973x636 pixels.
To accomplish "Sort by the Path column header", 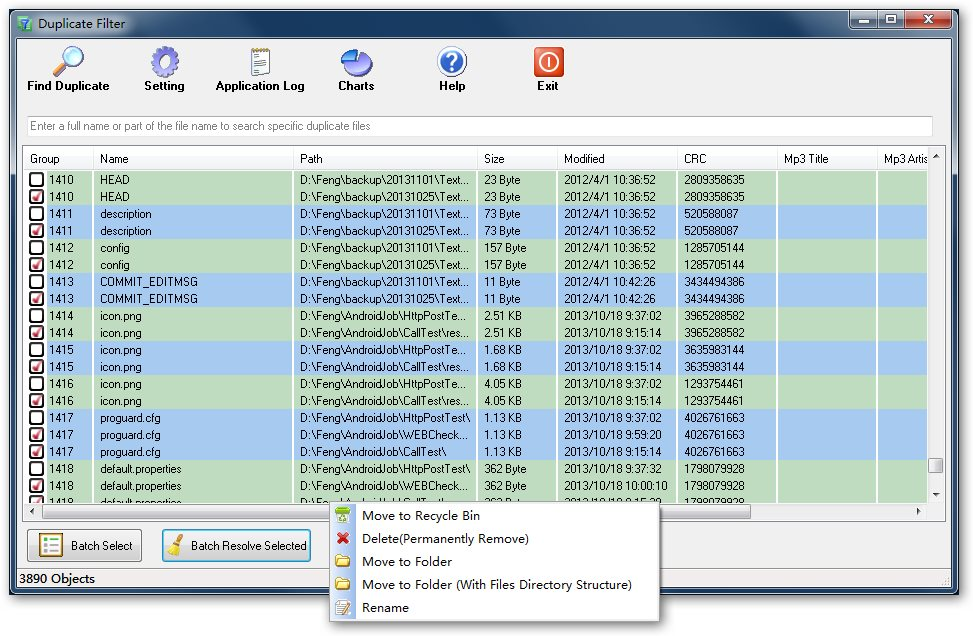I will 385,158.
